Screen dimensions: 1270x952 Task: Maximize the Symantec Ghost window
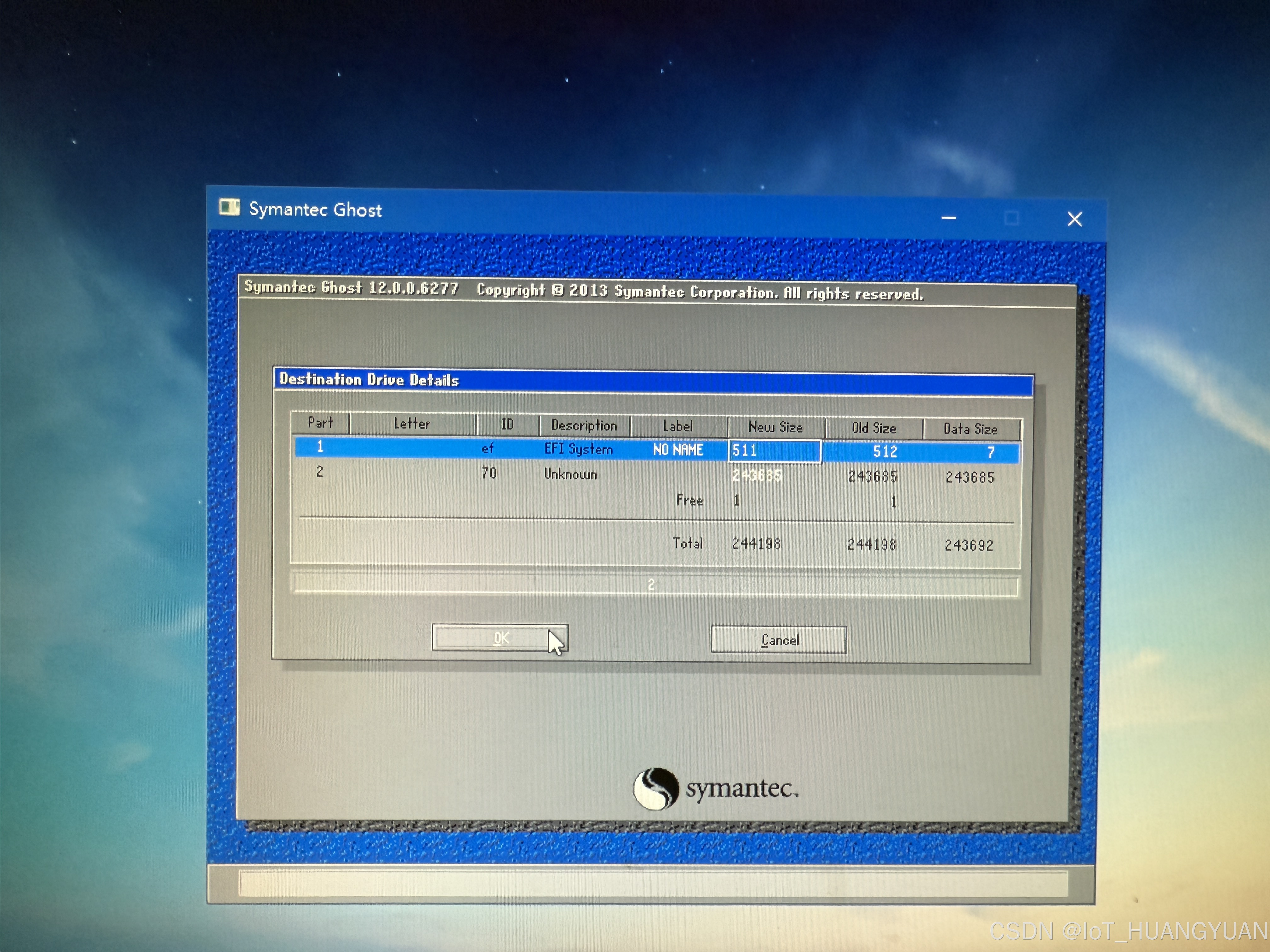pyautogui.click(x=1012, y=218)
